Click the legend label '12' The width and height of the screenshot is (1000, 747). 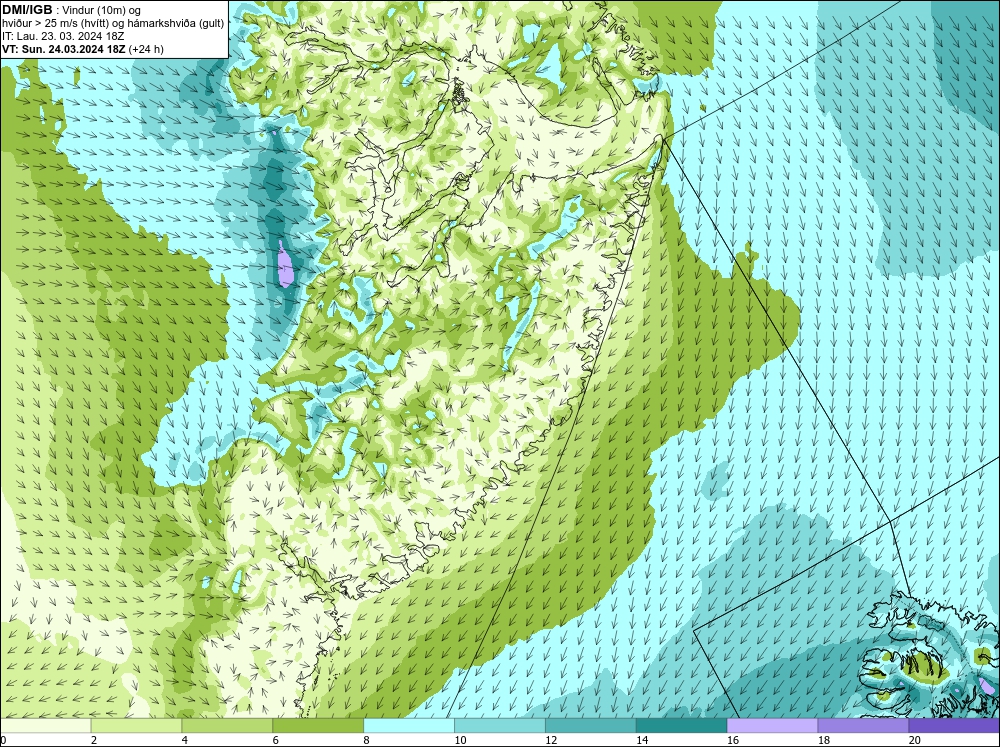(551, 740)
